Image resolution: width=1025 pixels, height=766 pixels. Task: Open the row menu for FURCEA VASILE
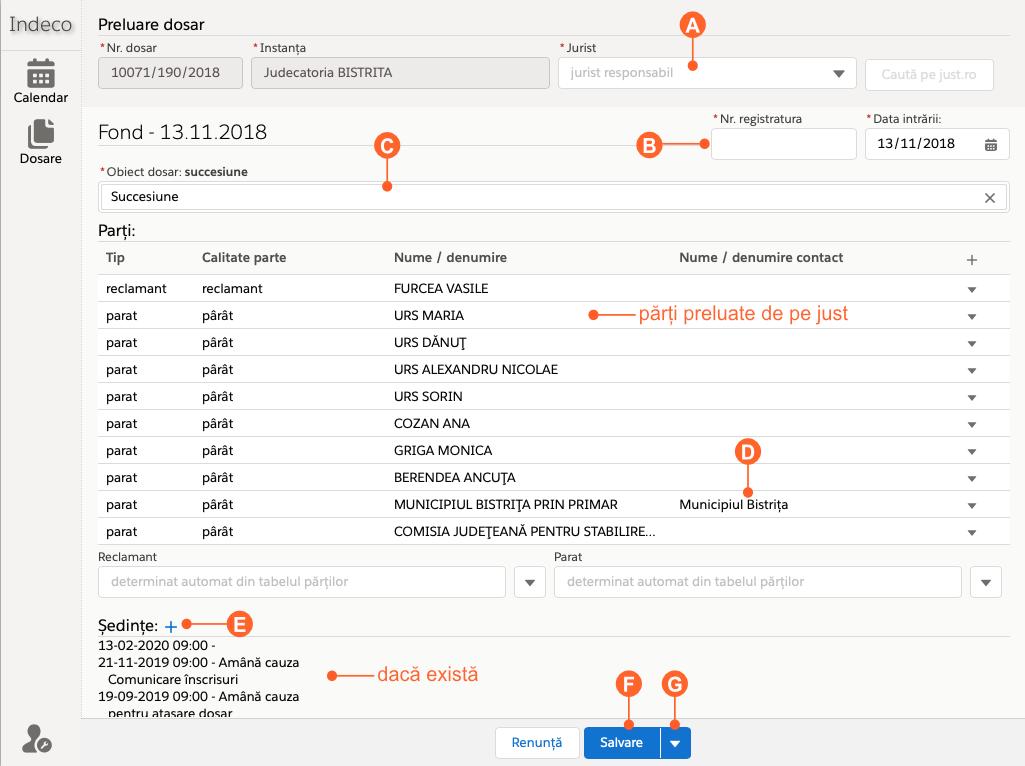970,289
